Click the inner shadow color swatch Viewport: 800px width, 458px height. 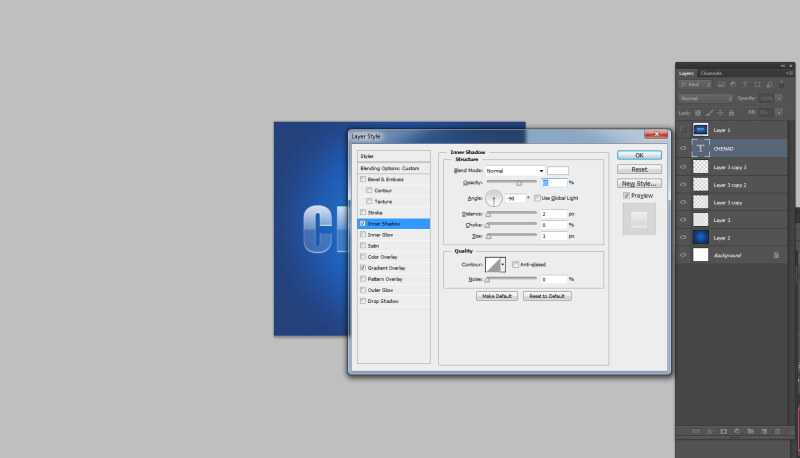click(557, 171)
